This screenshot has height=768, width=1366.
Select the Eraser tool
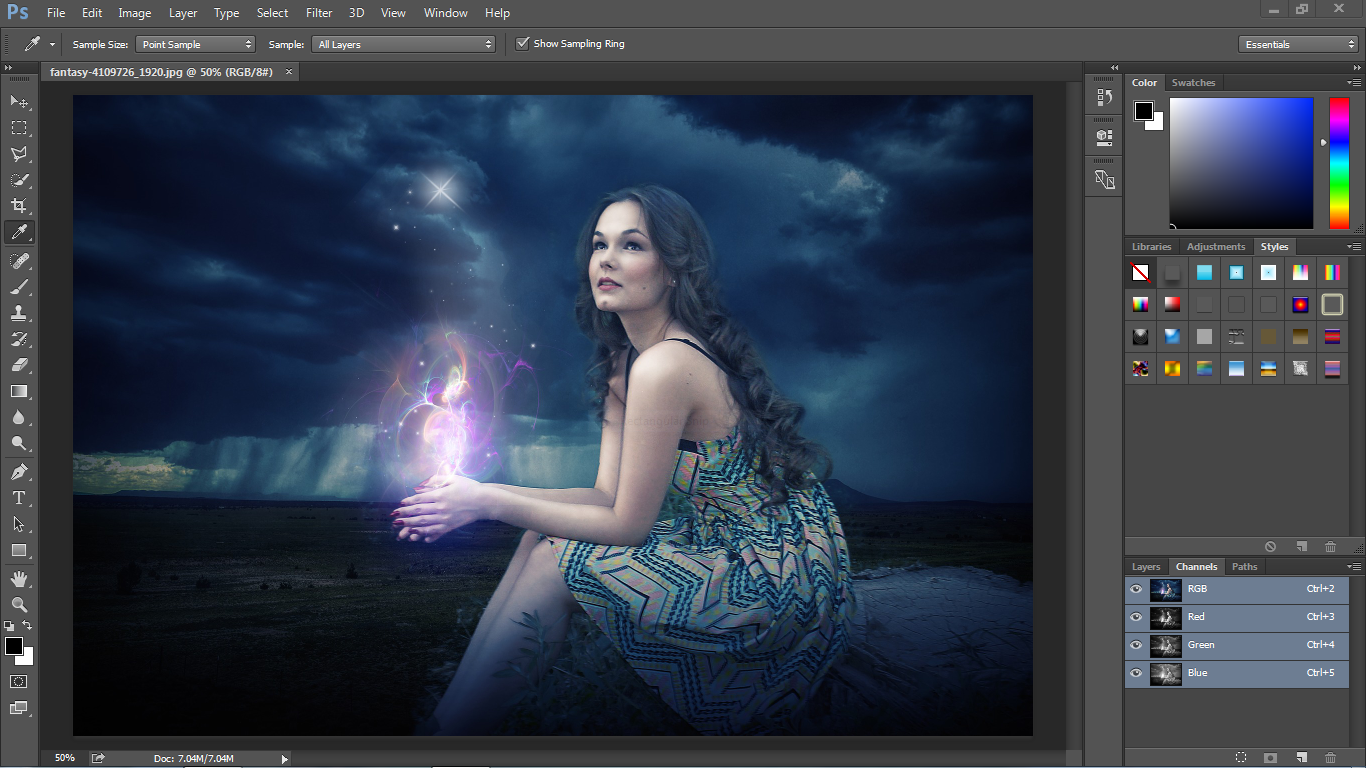19,365
